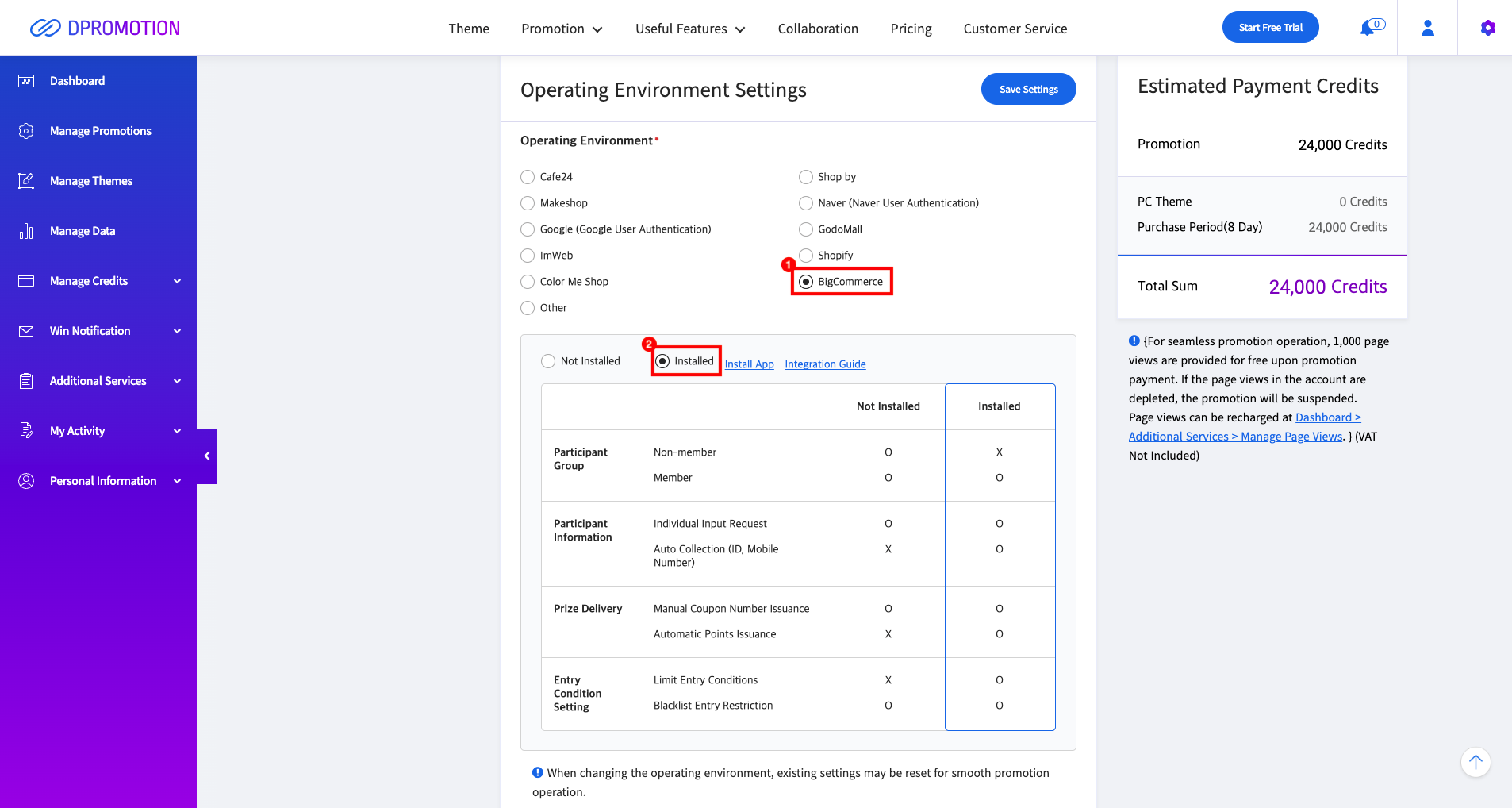Click the Personal Information user icon

[26, 481]
